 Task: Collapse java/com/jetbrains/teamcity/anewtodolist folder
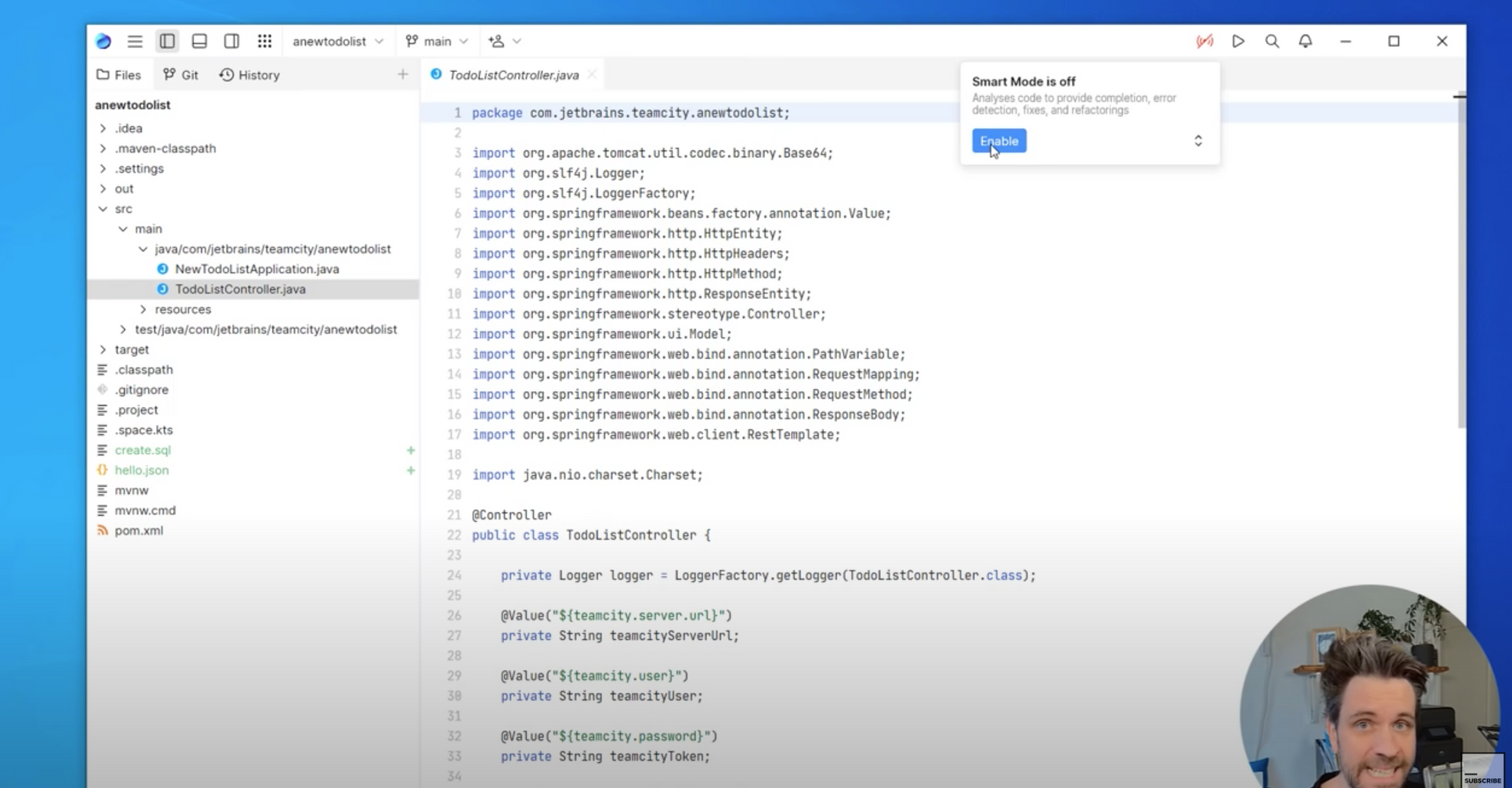point(143,249)
